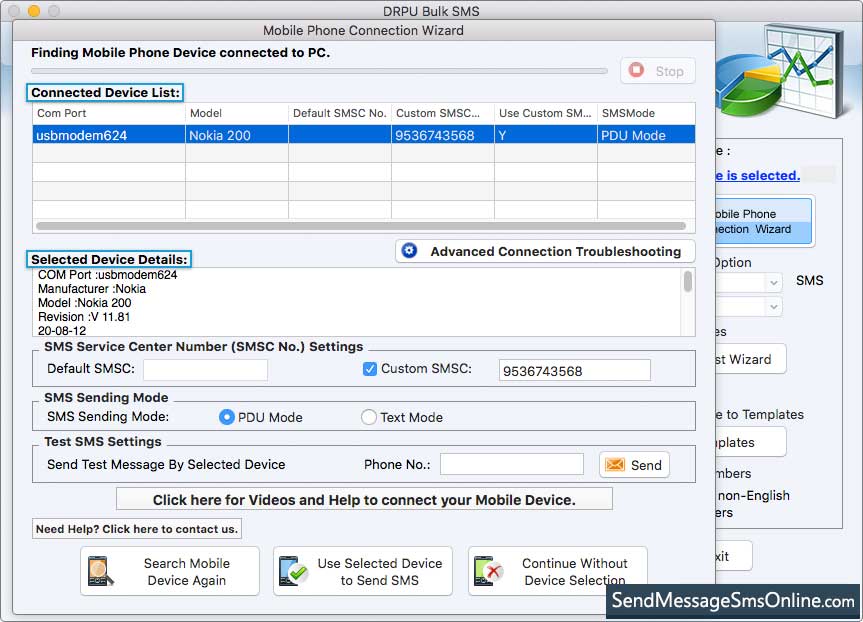Screen dimensions: 863x622
Task: Click the device search progress bar
Action: tap(319, 71)
